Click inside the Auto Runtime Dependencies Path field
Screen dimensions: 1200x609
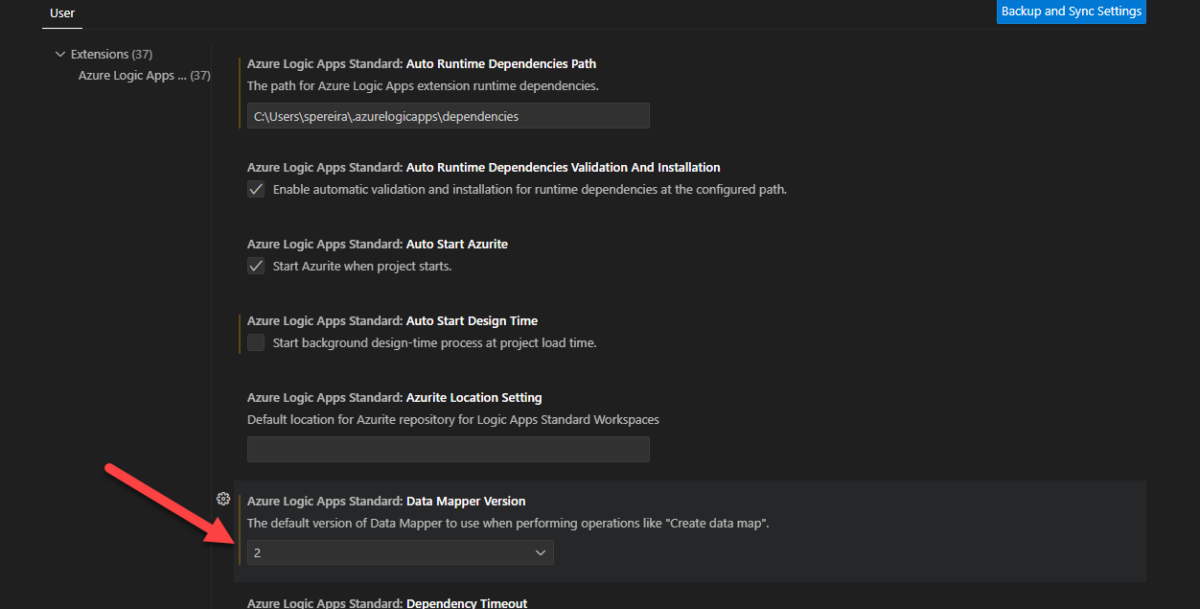click(x=447, y=115)
